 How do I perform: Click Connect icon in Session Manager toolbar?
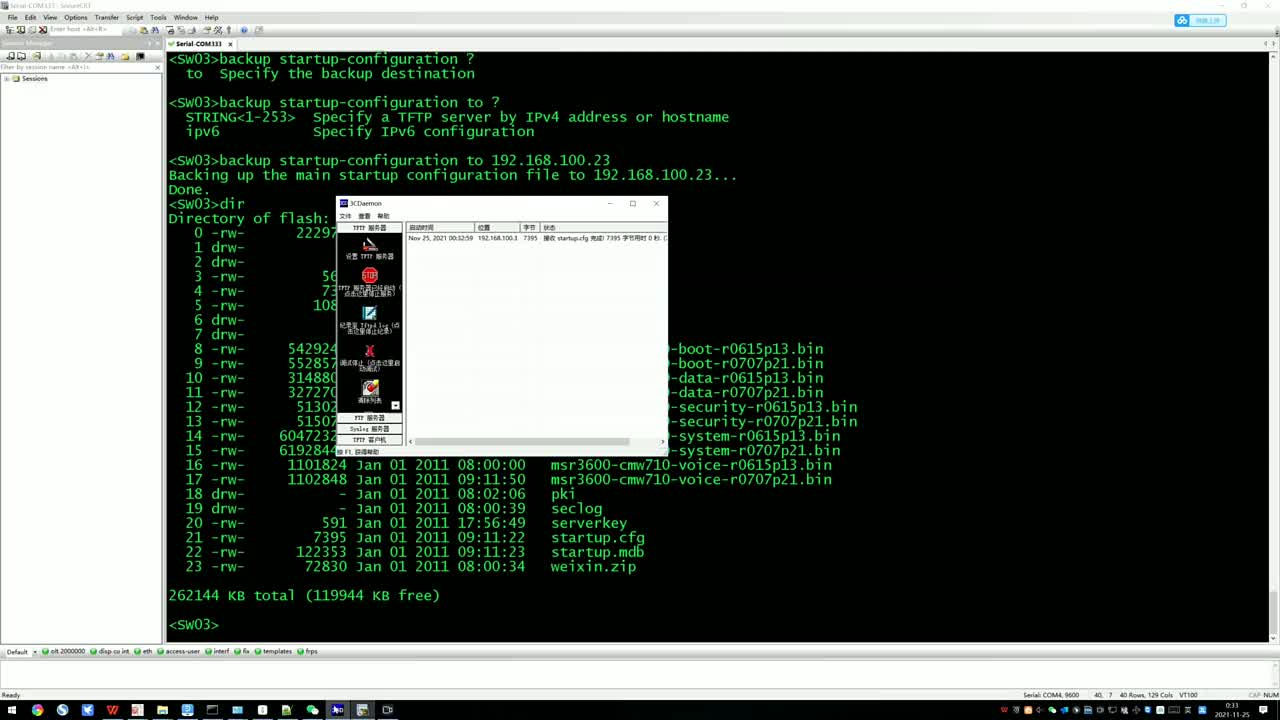coord(10,56)
